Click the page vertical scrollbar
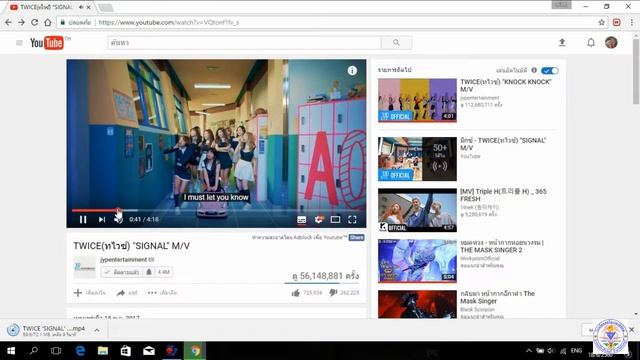This screenshot has width=640, height=360. click(x=636, y=71)
